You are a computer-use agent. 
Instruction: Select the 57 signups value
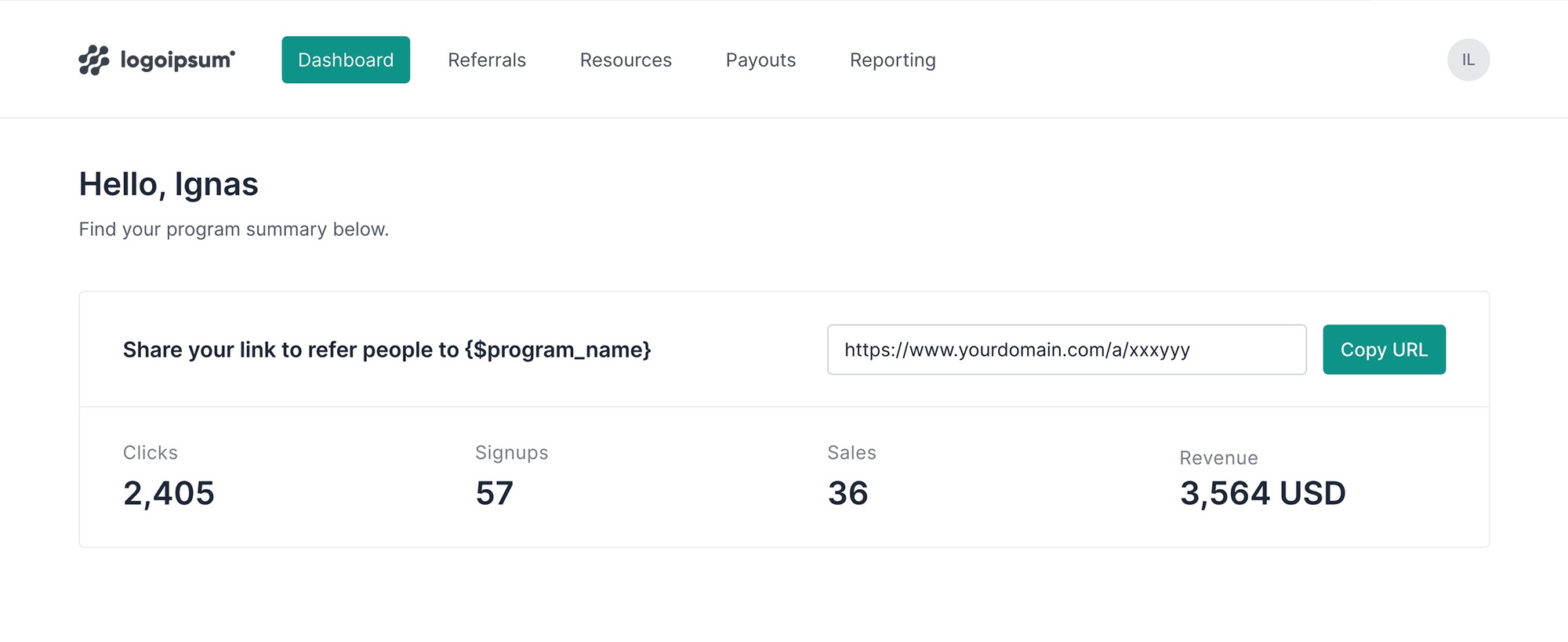(x=494, y=493)
